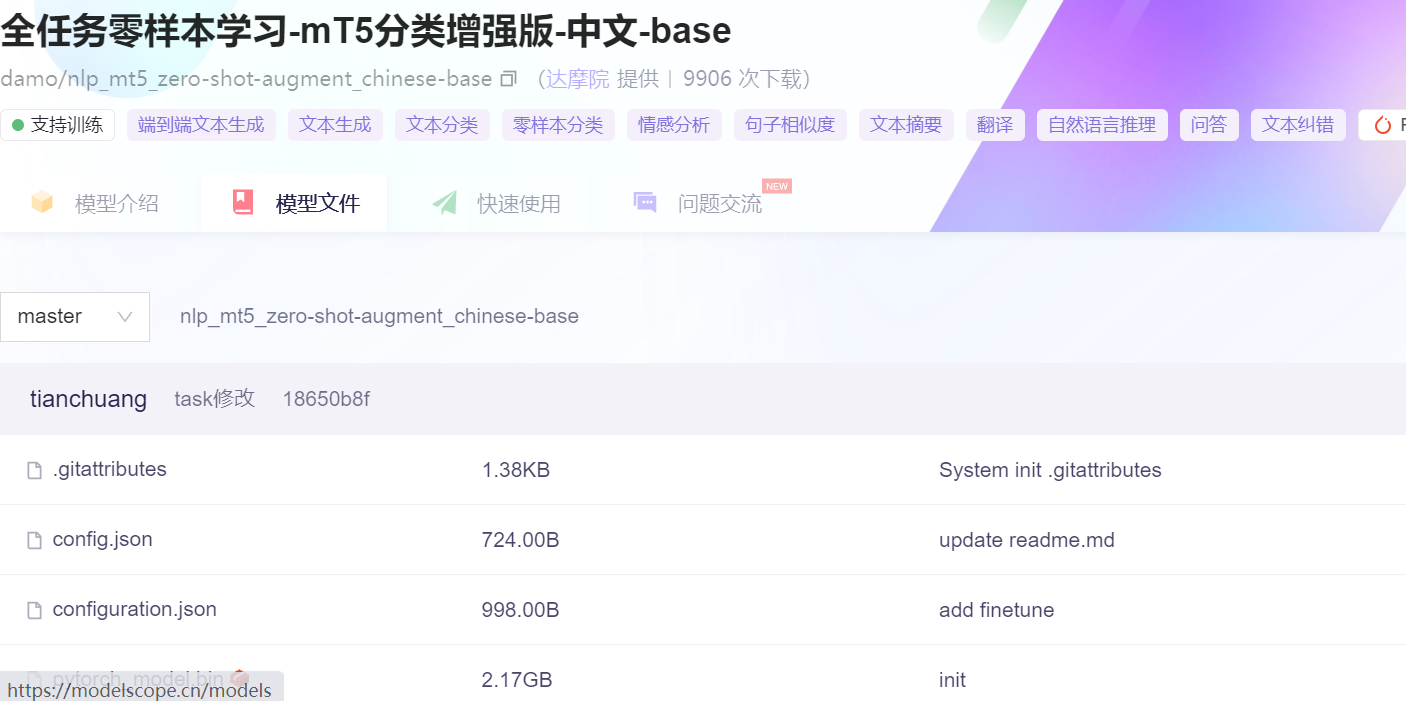Click the damo/nlp_mt5 model ID text
This screenshot has width=1406, height=701.
[246, 79]
